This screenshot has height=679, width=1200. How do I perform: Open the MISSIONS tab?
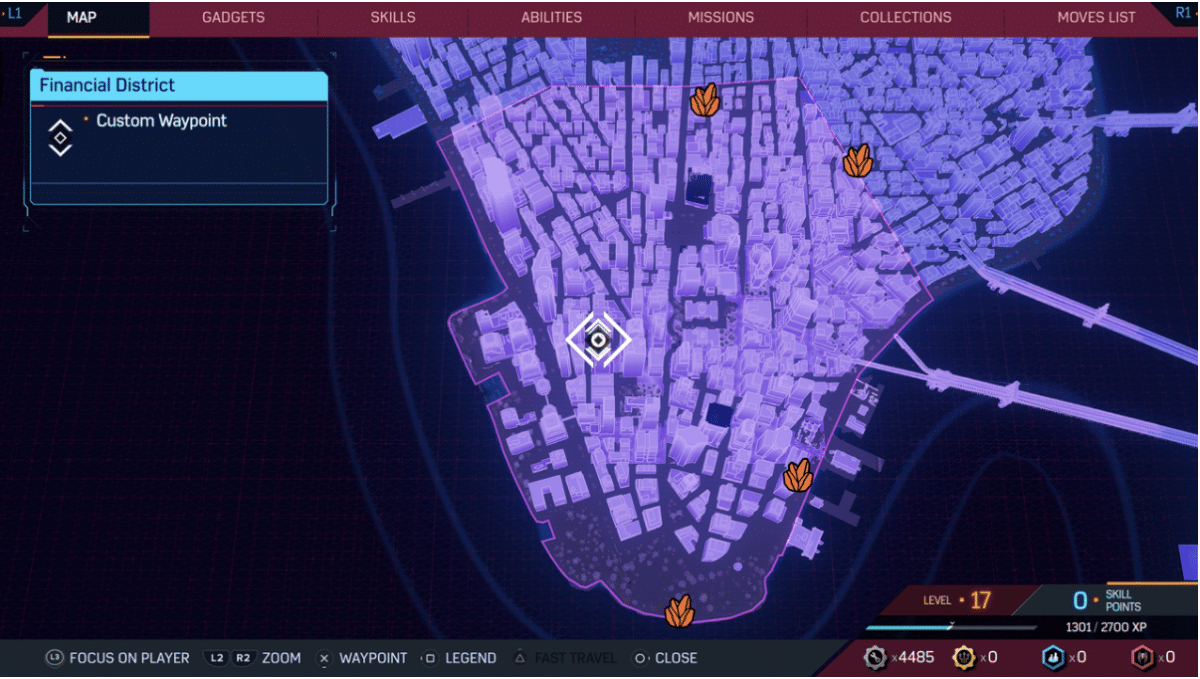[x=721, y=17]
